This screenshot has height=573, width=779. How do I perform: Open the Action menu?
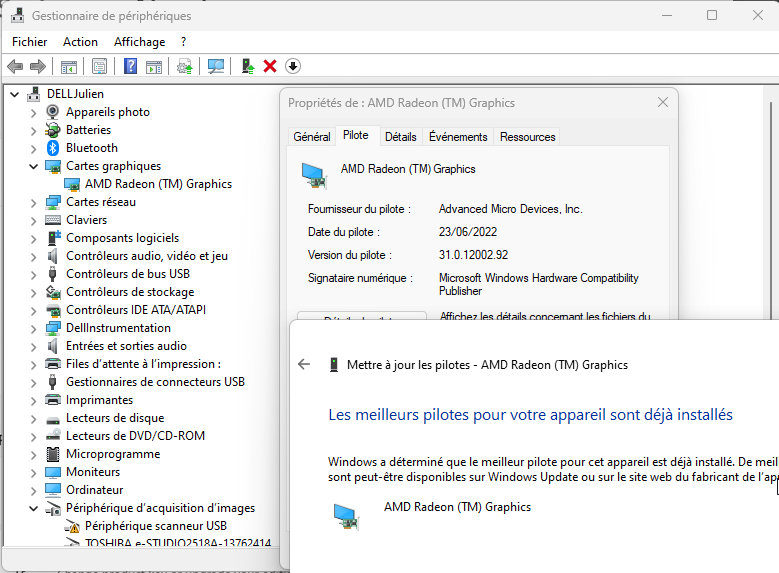click(x=80, y=42)
